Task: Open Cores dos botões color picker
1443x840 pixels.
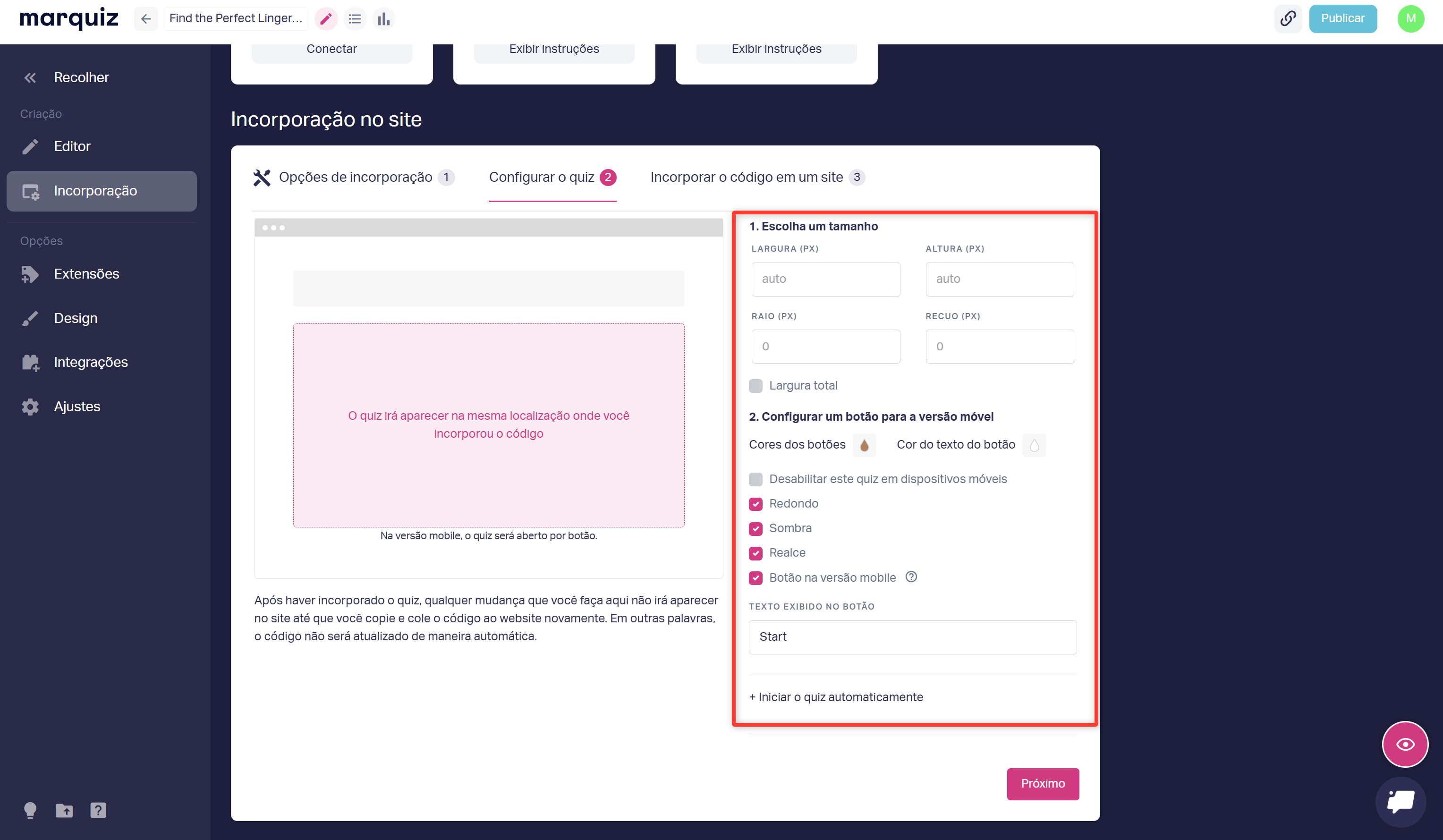Action: point(864,445)
